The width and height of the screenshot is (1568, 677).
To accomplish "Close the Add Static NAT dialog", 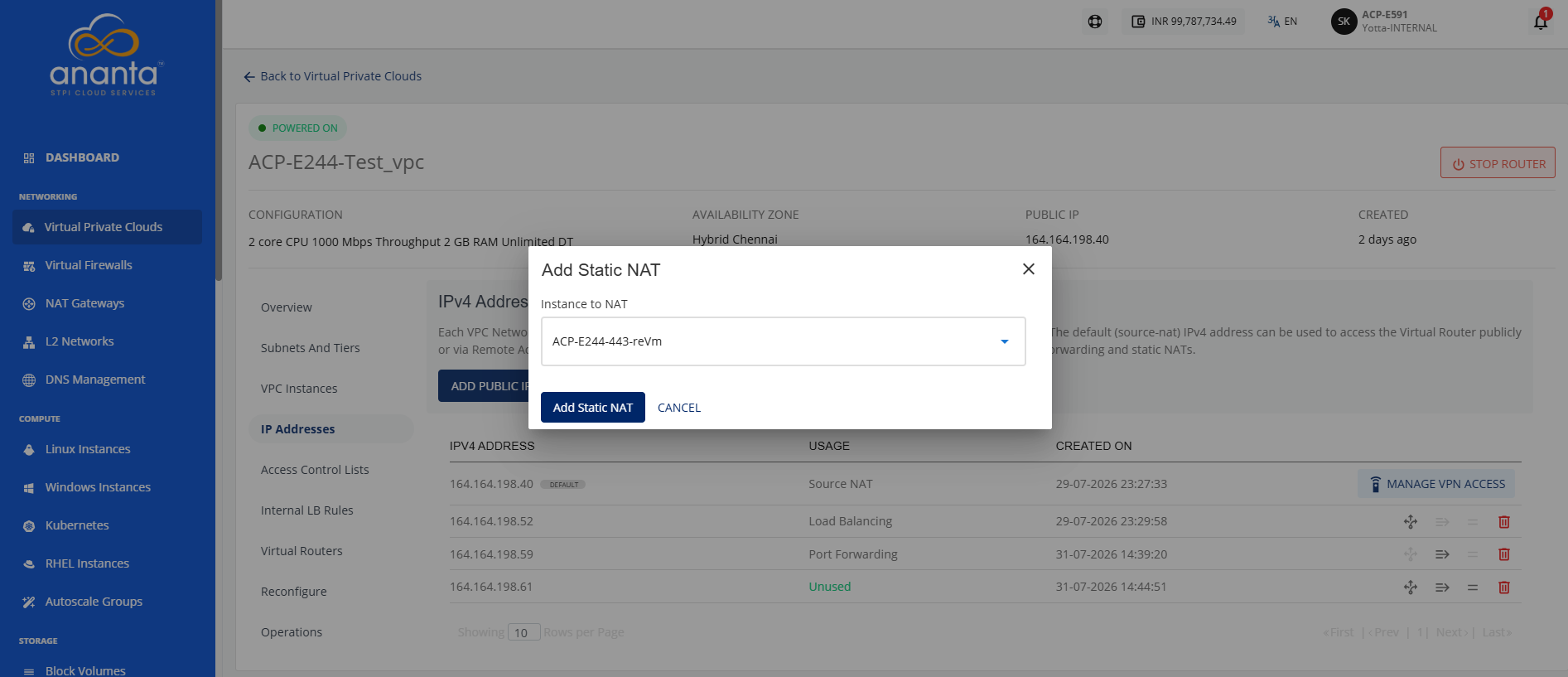I will click(1029, 269).
